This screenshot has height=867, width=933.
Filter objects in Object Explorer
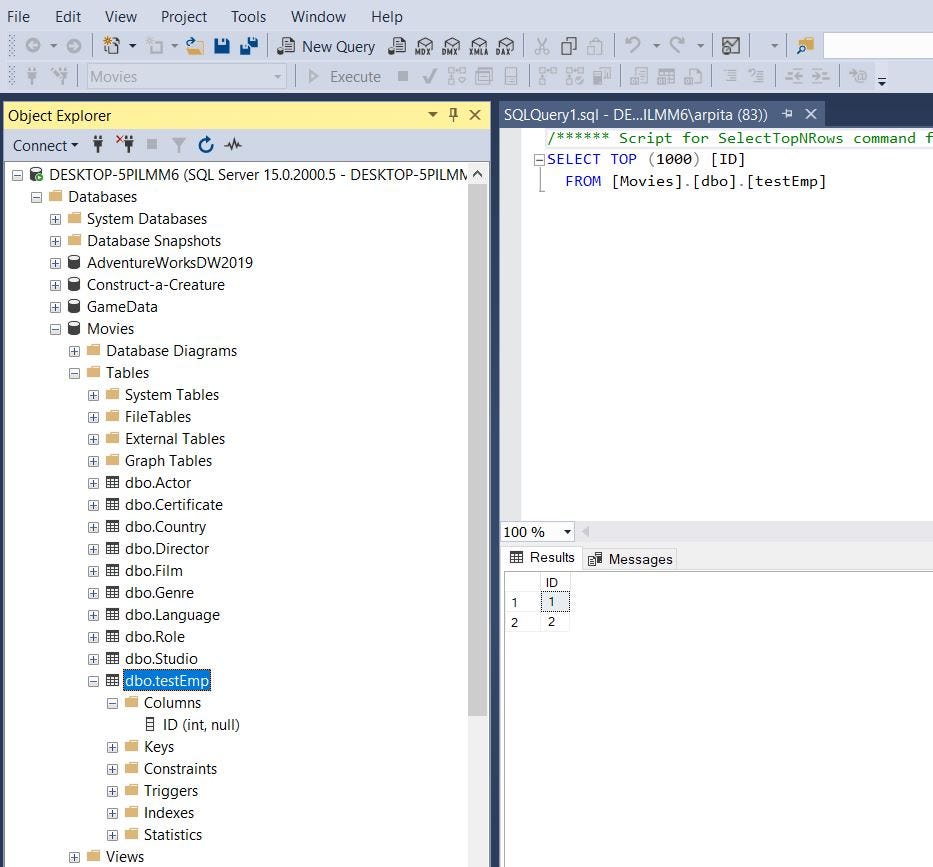[178, 145]
